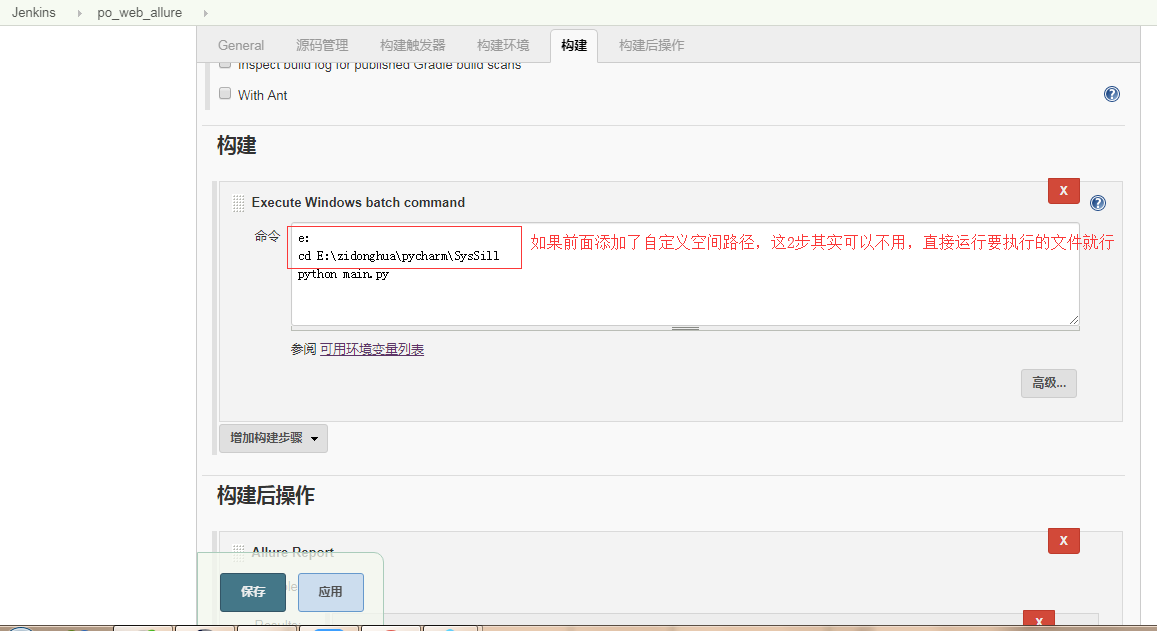Switch to the 构建触发器 tab
The image size is (1157, 631).
tap(412, 46)
